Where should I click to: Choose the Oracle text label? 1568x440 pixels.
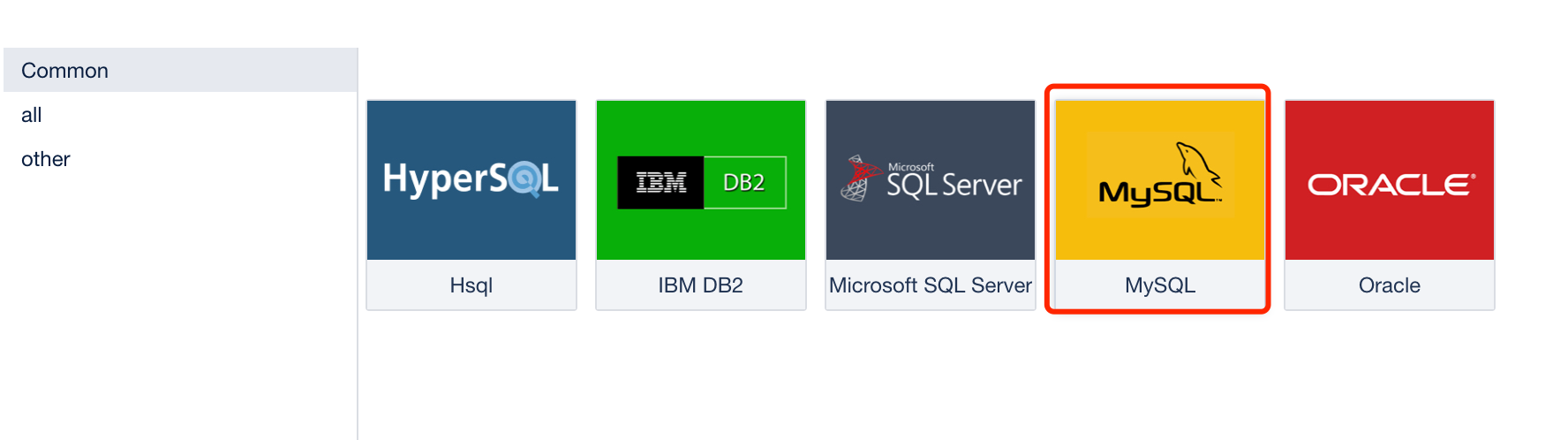1390,285
